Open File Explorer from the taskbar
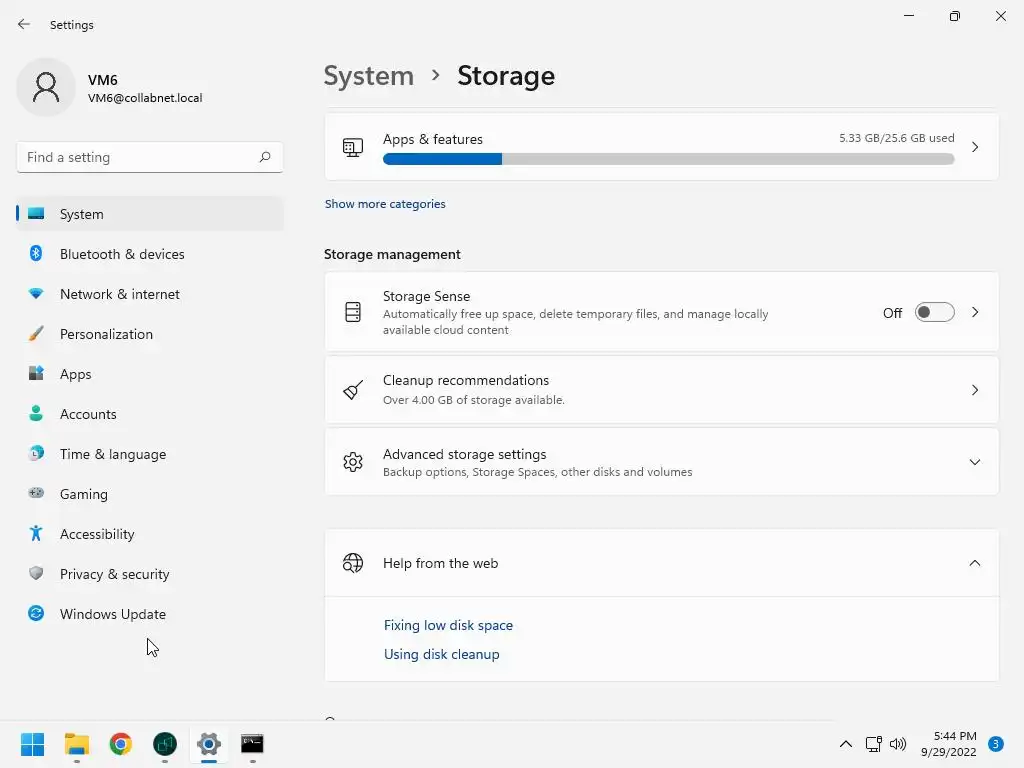This screenshot has height=768, width=1024. (x=77, y=744)
